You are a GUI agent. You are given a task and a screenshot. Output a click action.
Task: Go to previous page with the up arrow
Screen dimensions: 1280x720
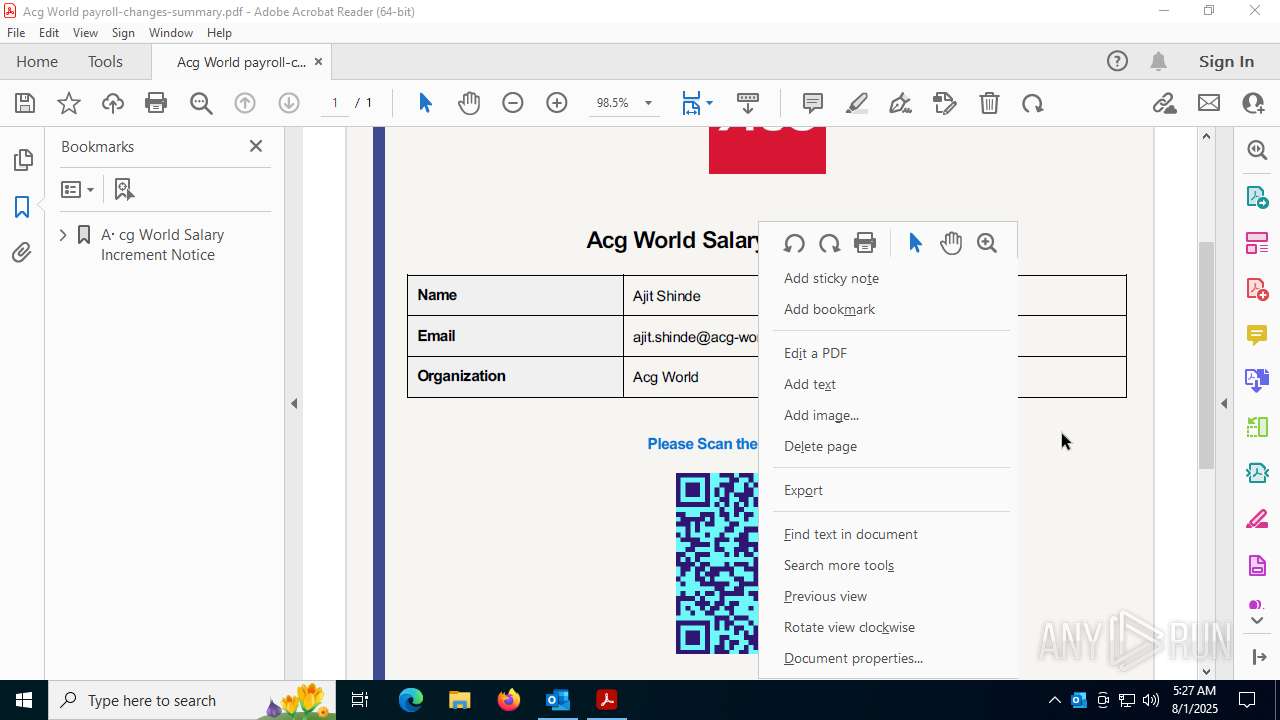click(245, 103)
